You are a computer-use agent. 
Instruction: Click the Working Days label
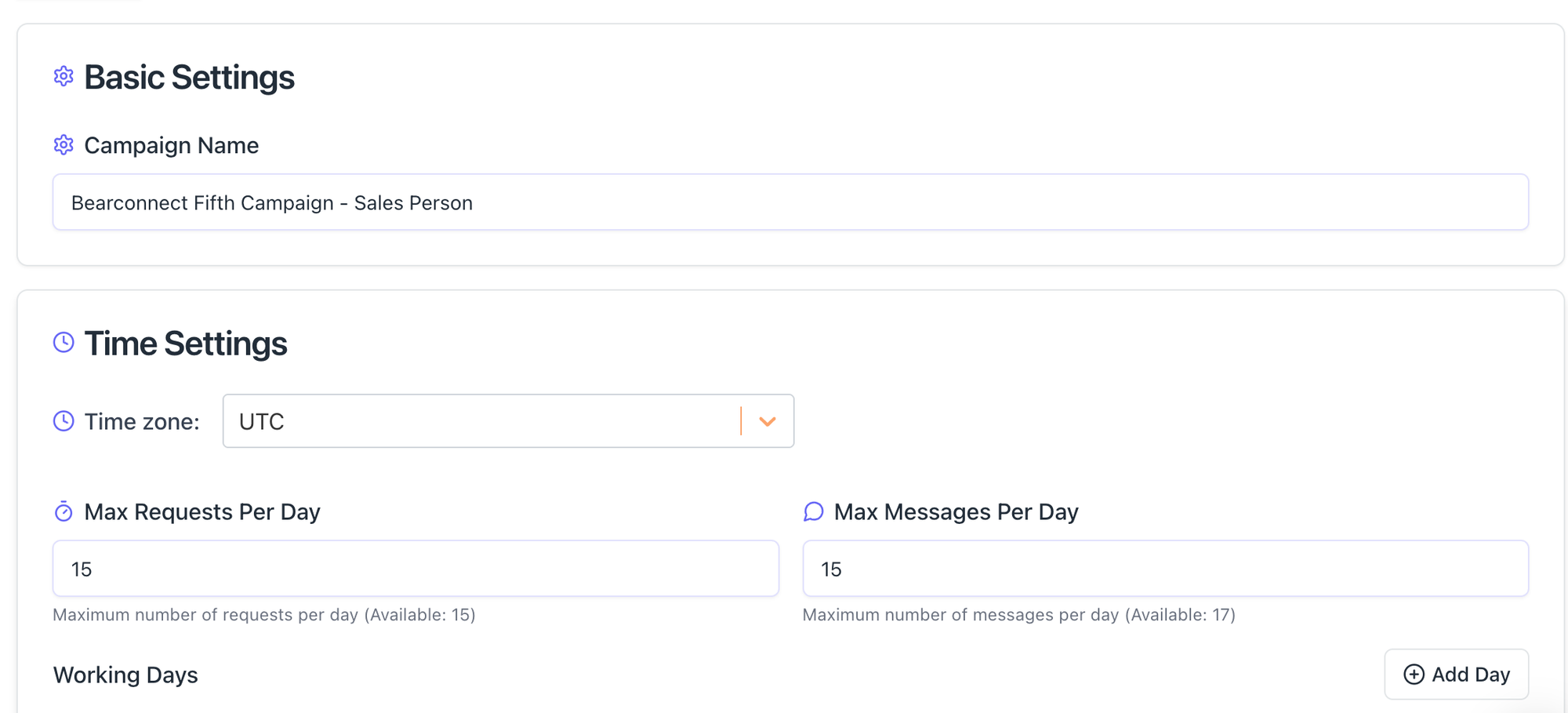point(125,675)
